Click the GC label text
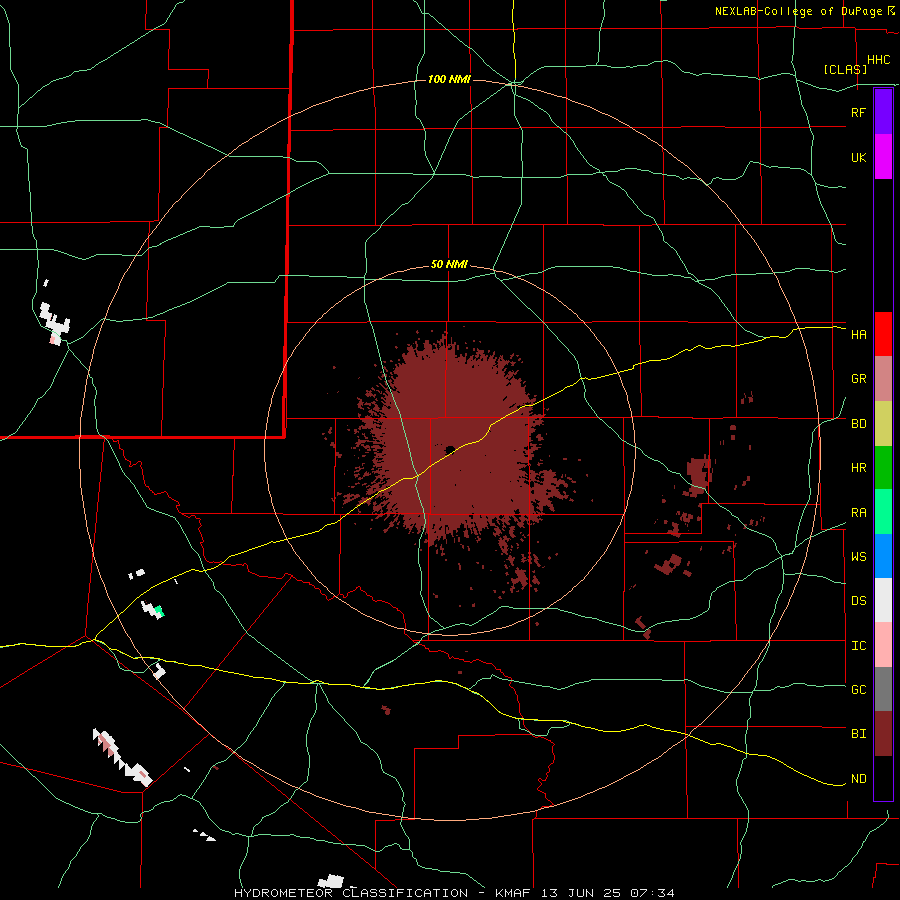This screenshot has width=900, height=900. [858, 689]
